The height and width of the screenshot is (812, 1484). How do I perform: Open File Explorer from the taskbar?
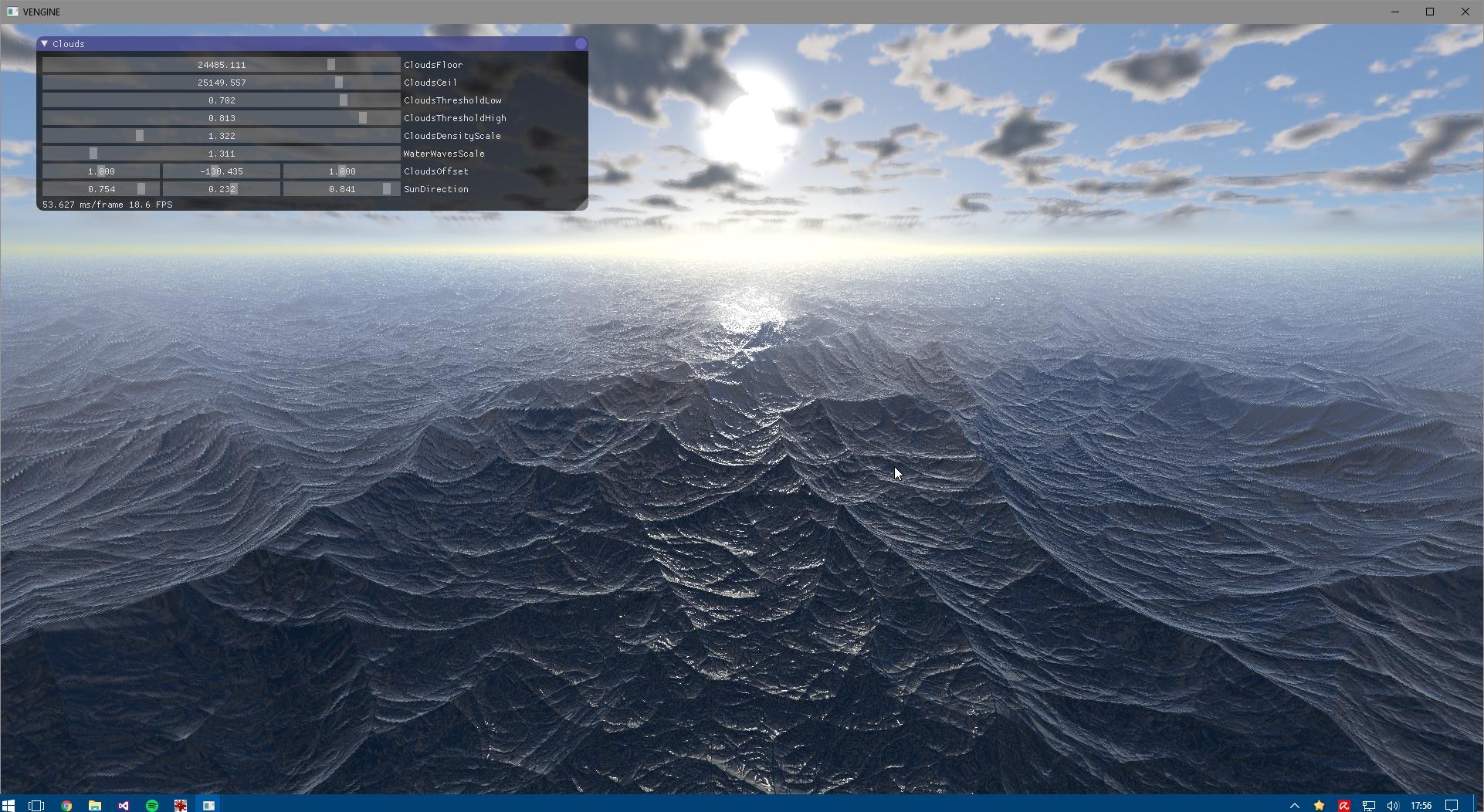coord(95,805)
